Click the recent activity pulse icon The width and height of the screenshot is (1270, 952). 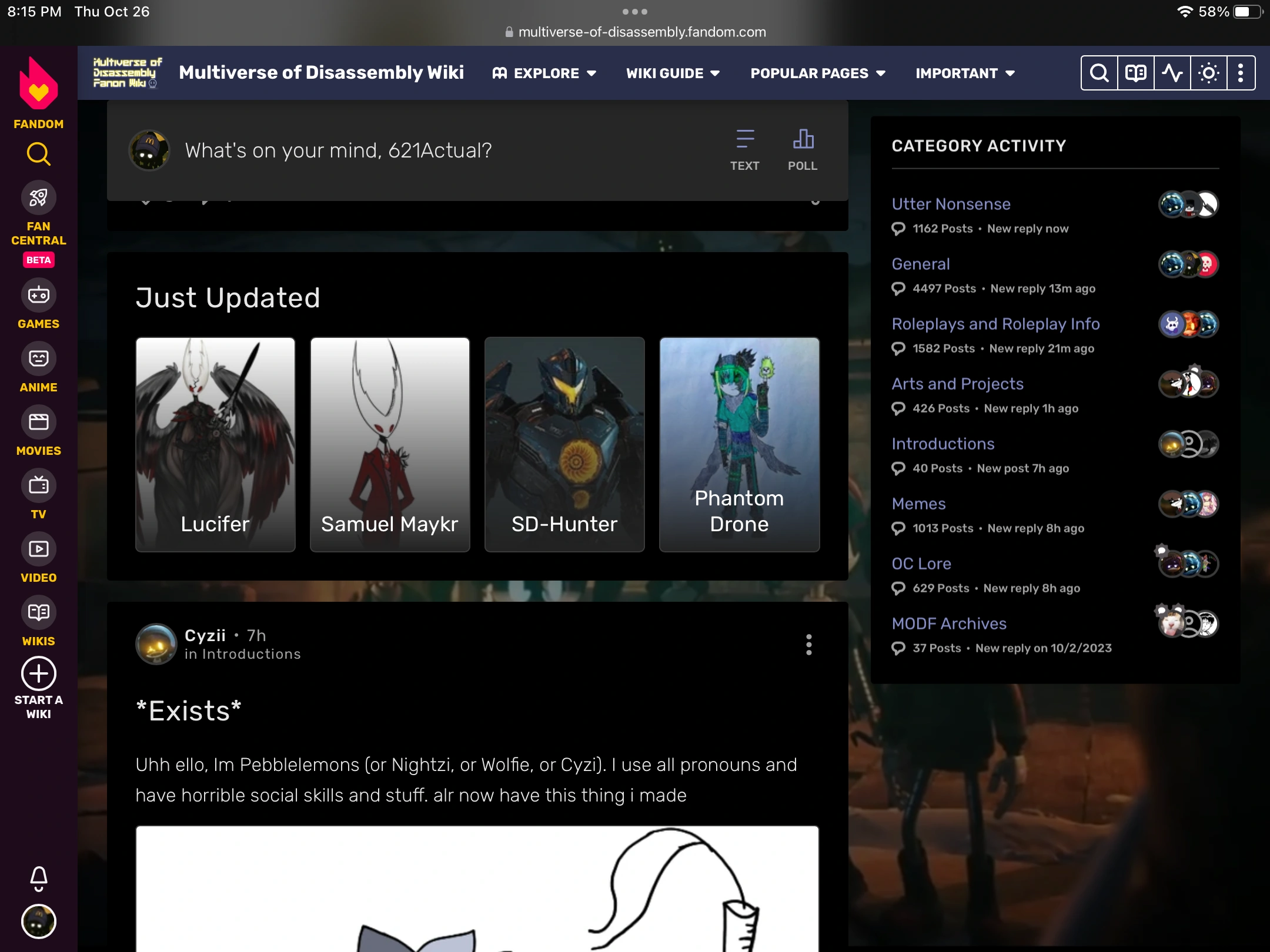point(1172,73)
